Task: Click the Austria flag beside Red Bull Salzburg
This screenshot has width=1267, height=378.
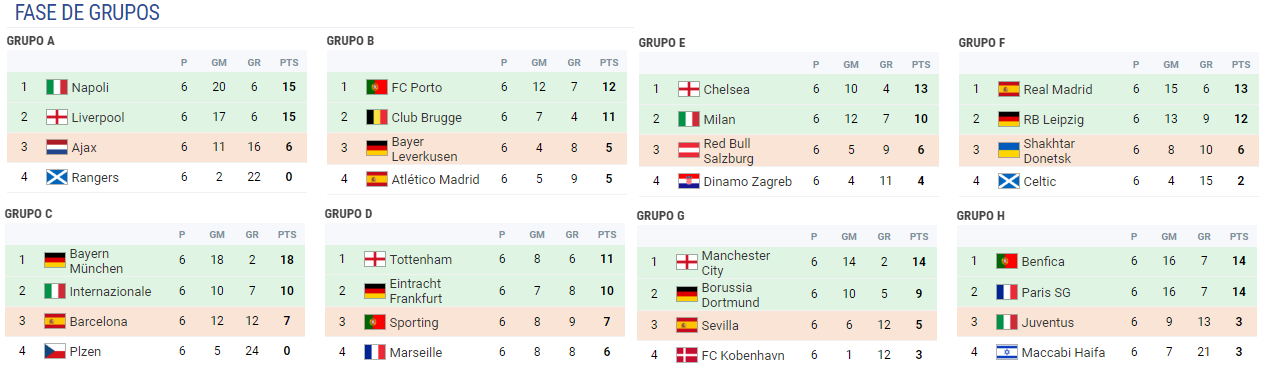Action: click(688, 150)
